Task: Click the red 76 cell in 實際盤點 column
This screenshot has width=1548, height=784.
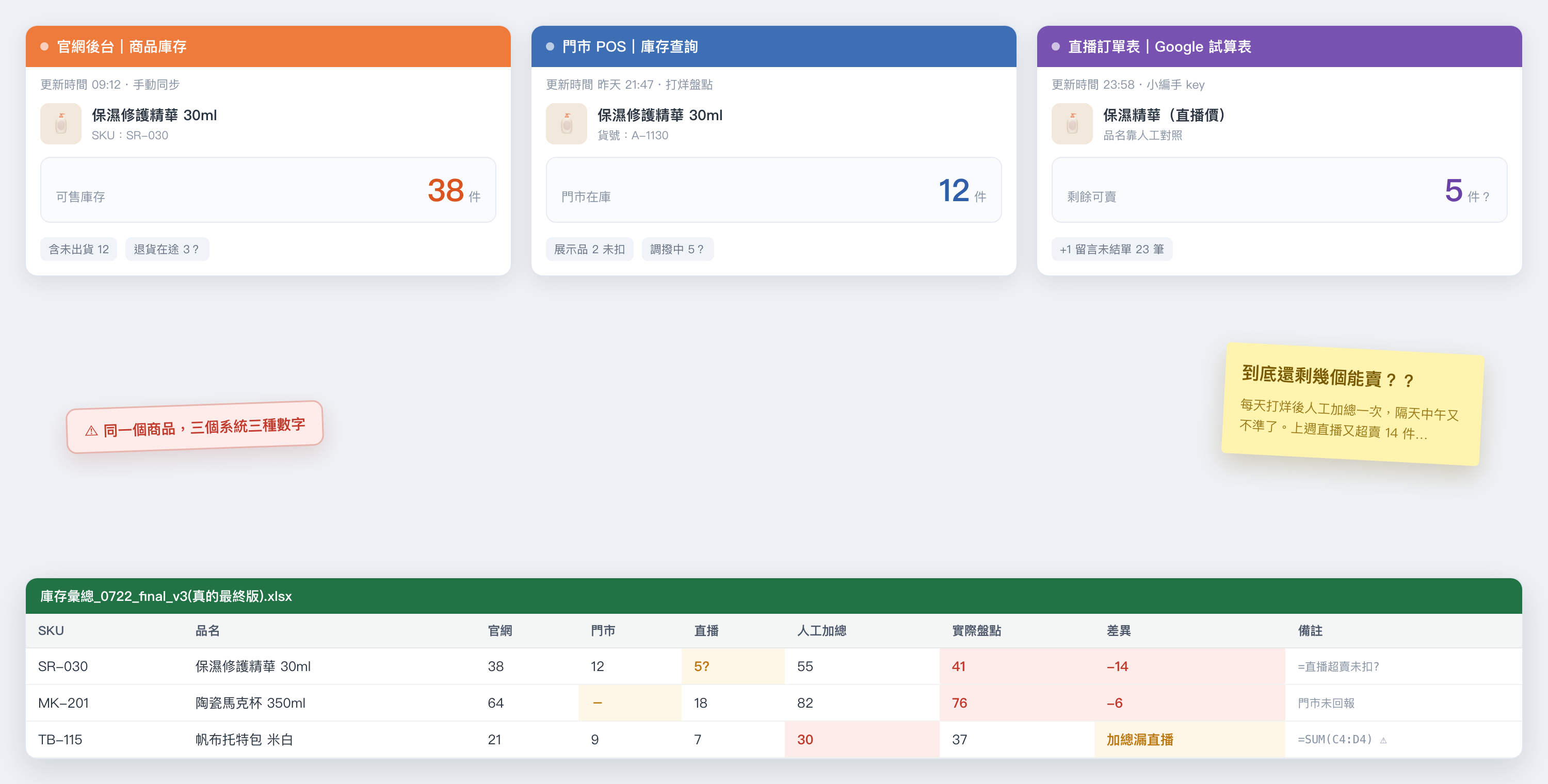Action: pos(1017,703)
